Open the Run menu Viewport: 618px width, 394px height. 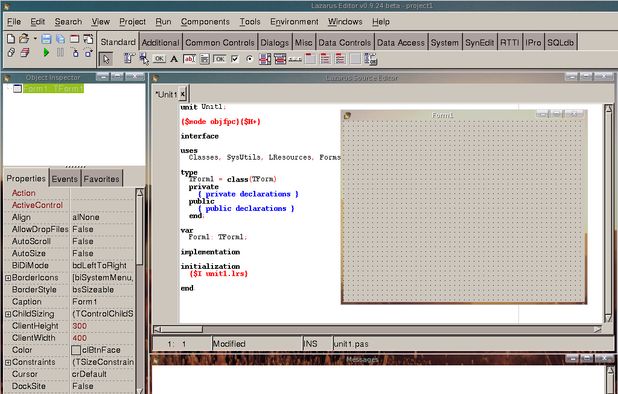163,22
